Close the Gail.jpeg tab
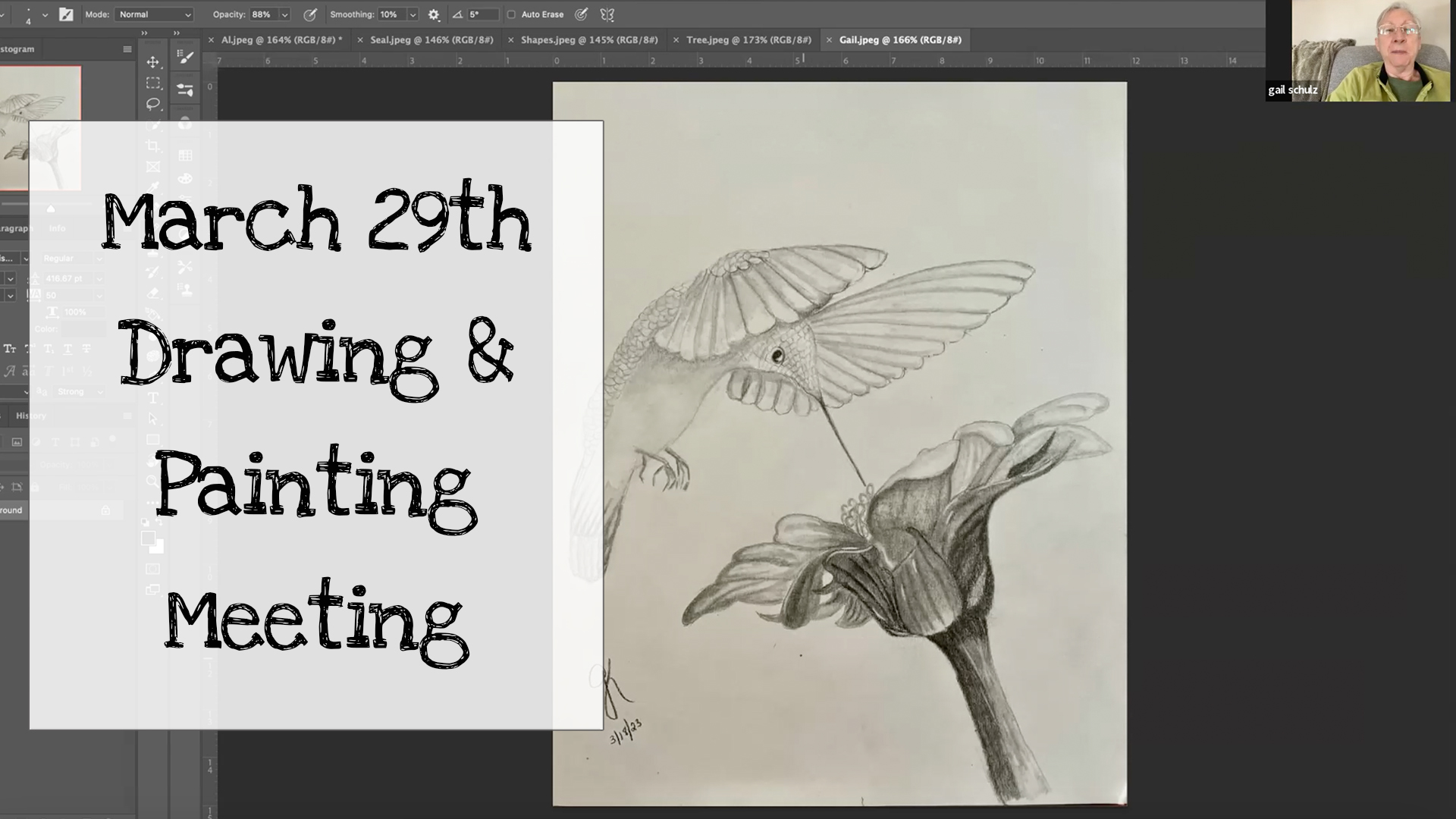Screen dimensions: 1456x819 pyautogui.click(x=829, y=40)
